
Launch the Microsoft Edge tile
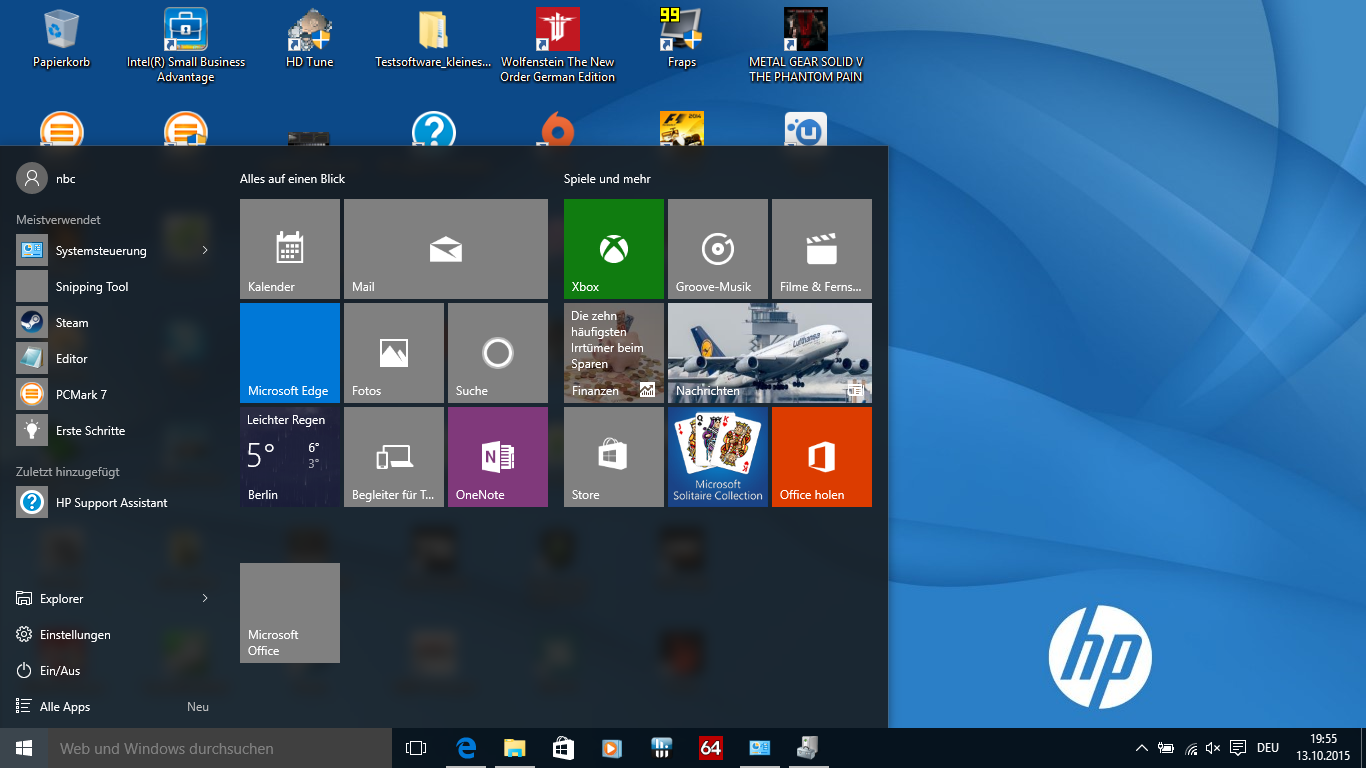click(290, 353)
